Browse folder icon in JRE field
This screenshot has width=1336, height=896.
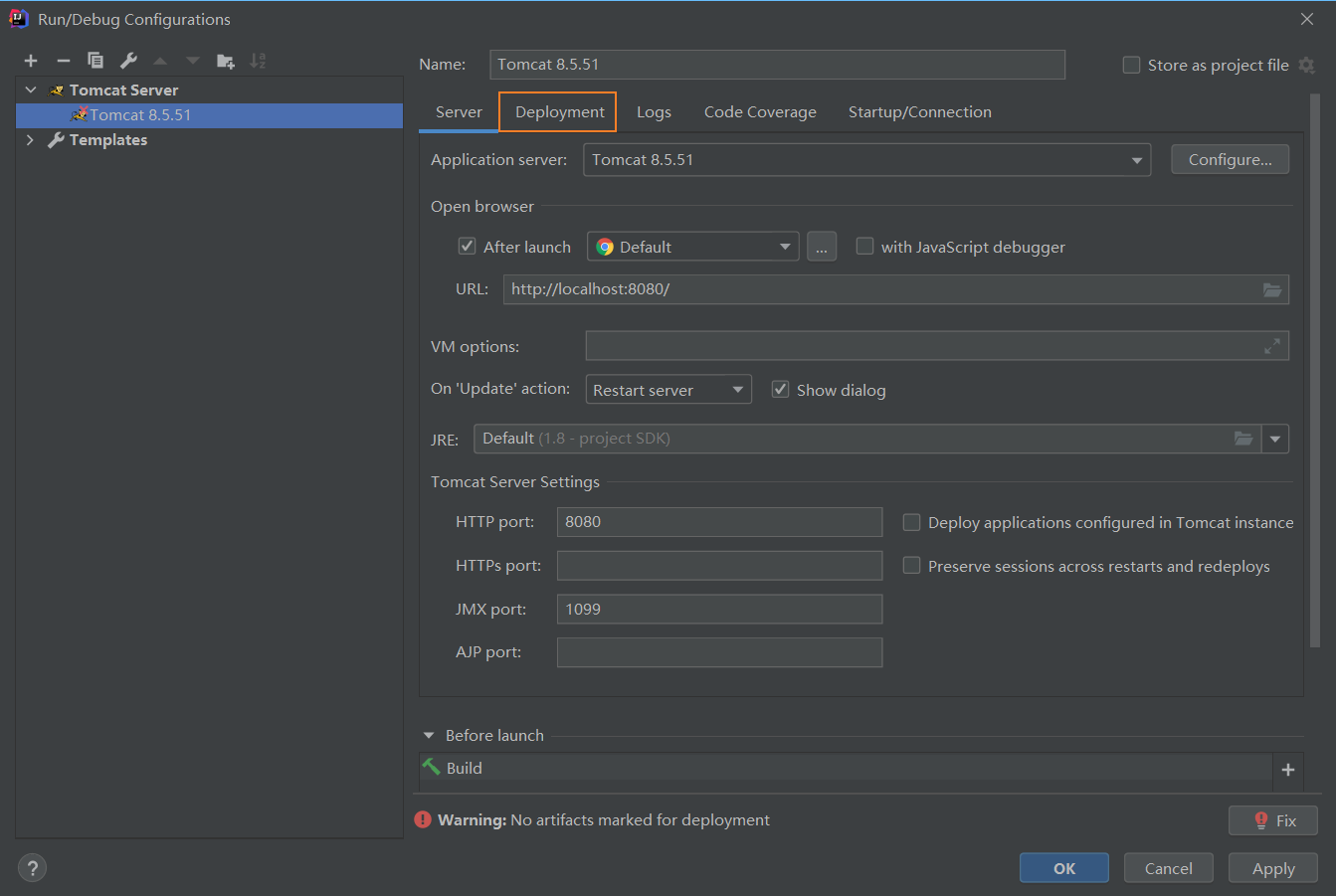1243,439
